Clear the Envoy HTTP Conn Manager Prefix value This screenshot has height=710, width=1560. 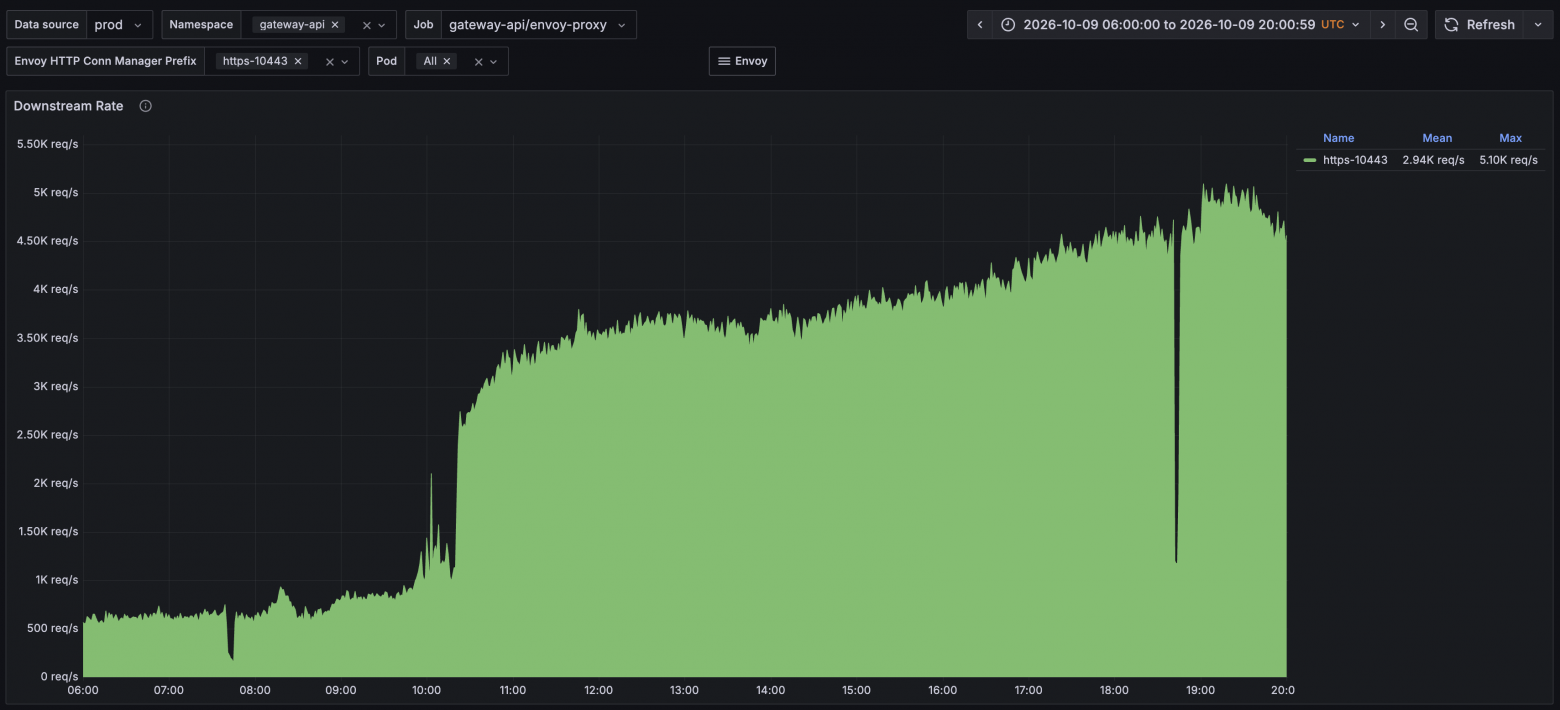tap(330, 62)
